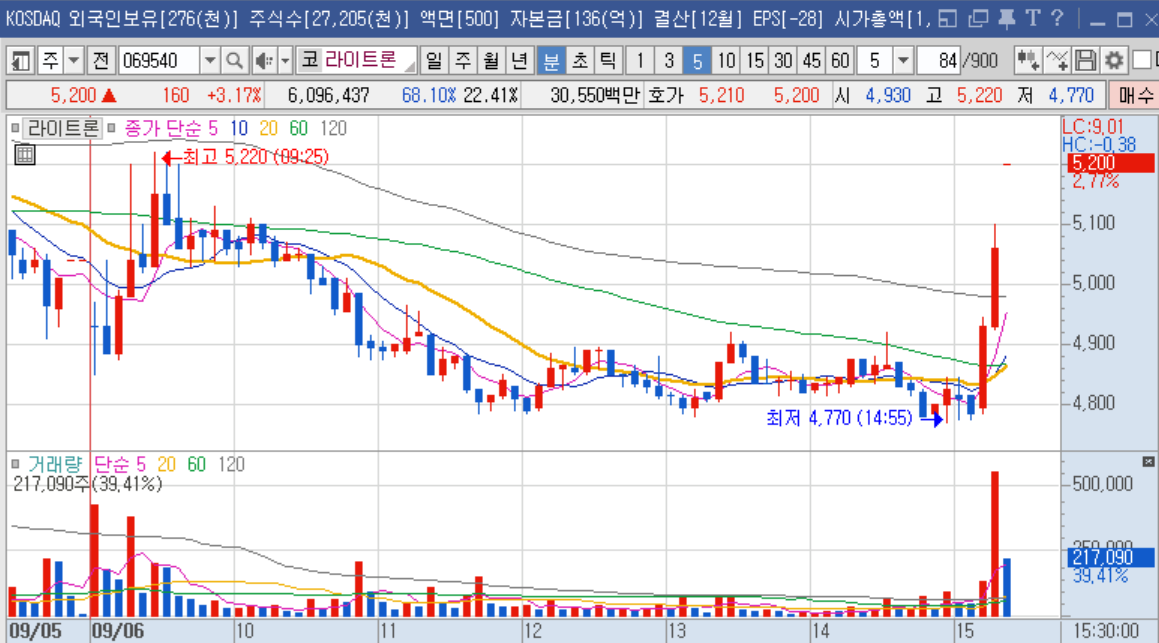The width and height of the screenshot is (1159, 643).
Task: Click orange 20 moving average legend in price chart
Action: pos(268,129)
